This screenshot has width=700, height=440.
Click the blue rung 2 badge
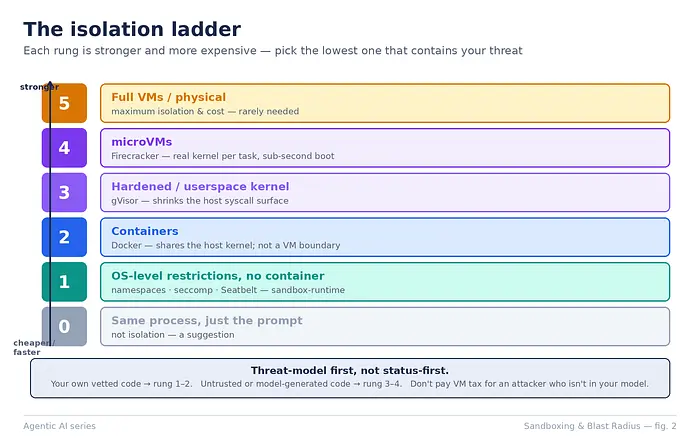coord(64,237)
